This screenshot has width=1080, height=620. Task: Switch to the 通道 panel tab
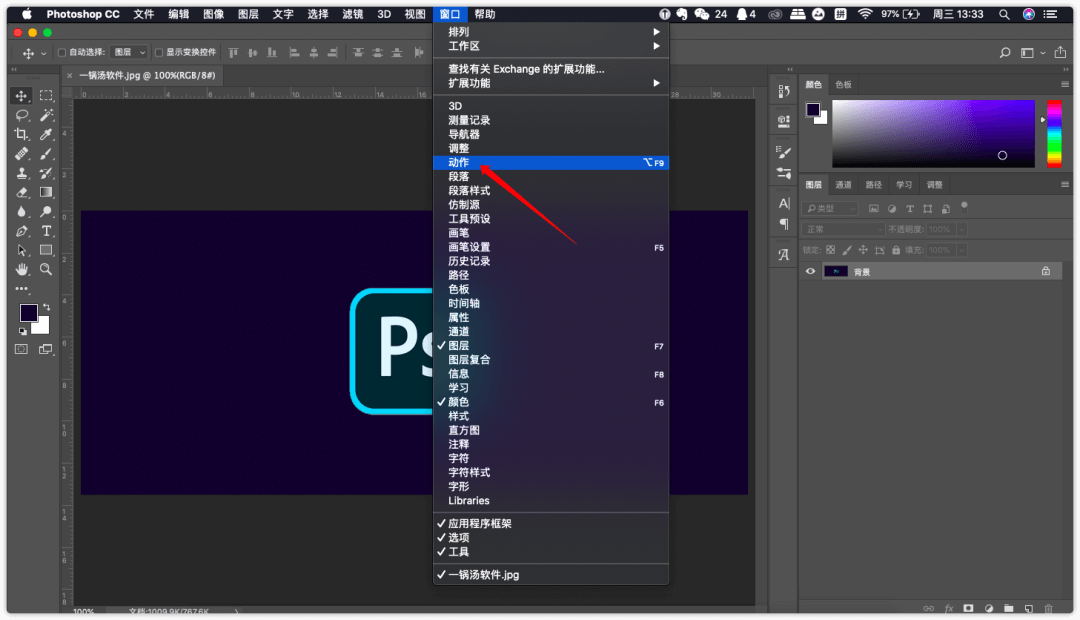pos(843,185)
